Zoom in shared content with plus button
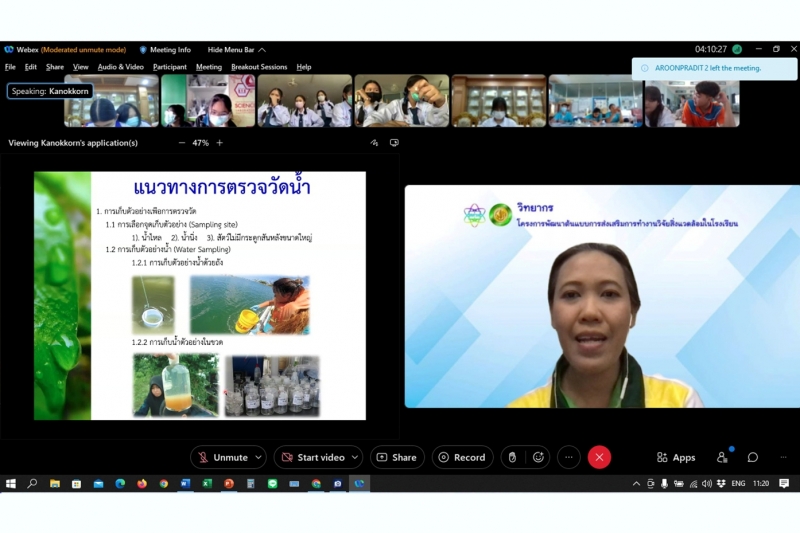Image resolution: width=800 pixels, height=533 pixels. point(220,143)
